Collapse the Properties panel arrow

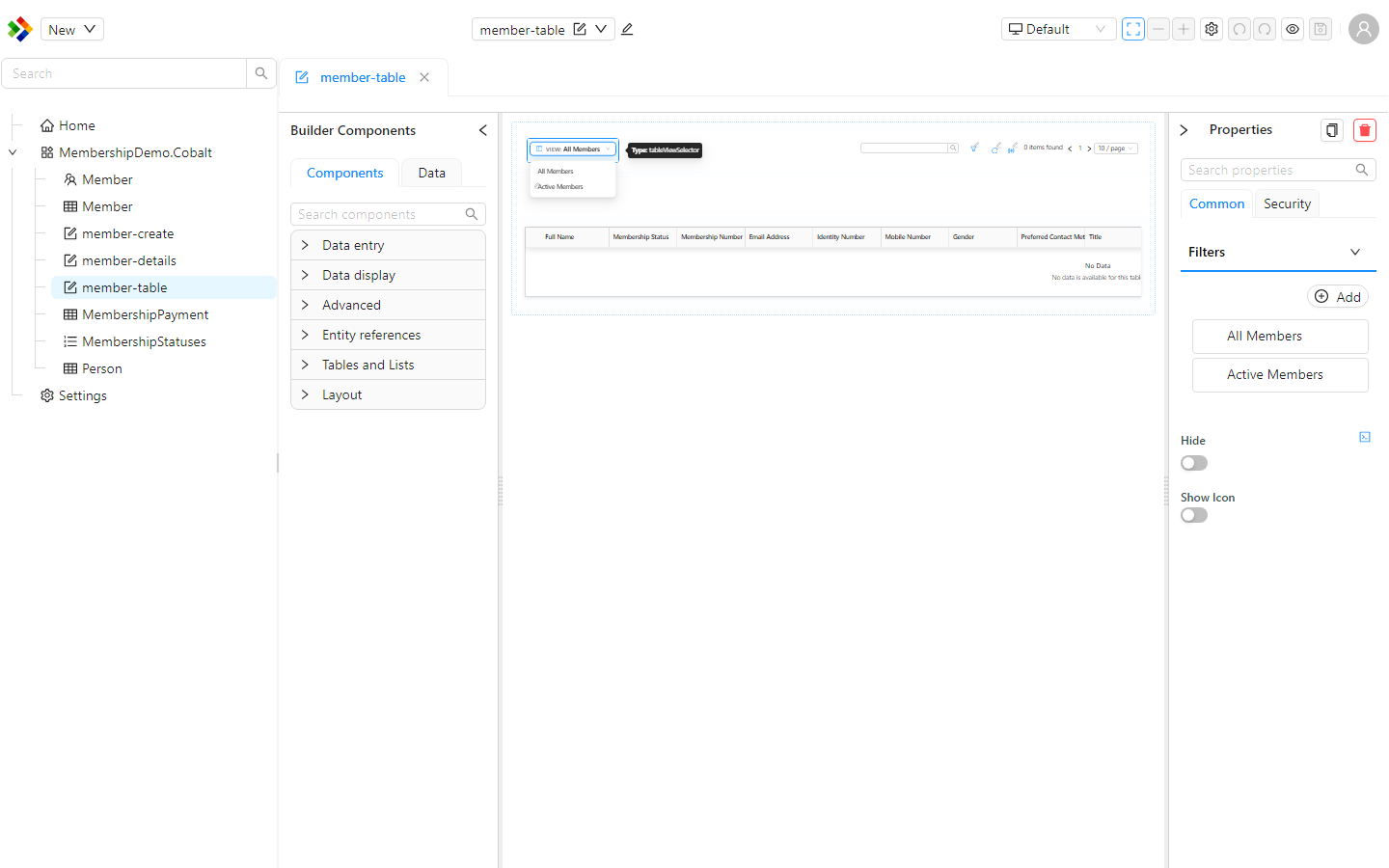pyautogui.click(x=1185, y=130)
